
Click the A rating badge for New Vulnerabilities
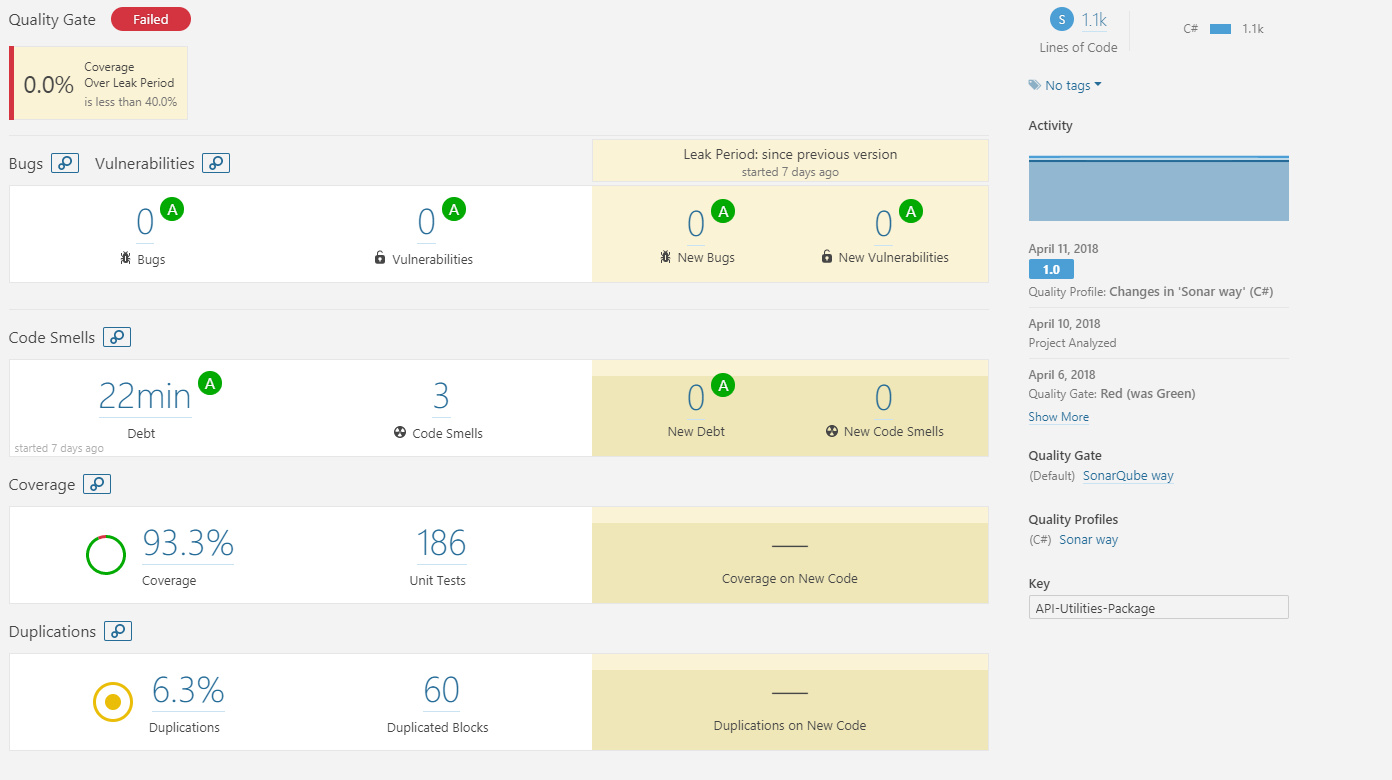(910, 212)
